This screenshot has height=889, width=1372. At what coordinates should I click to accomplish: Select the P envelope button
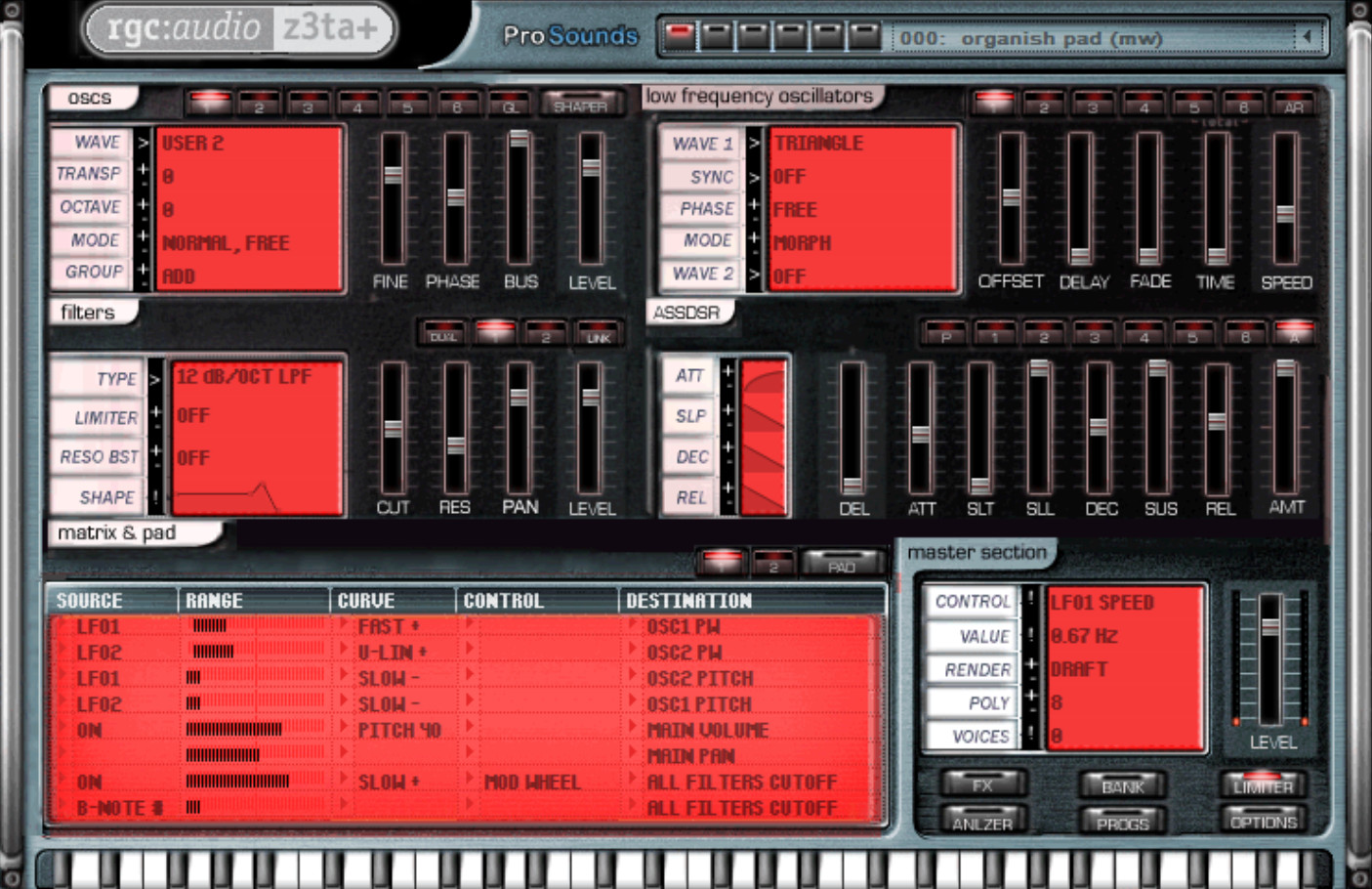[945, 333]
